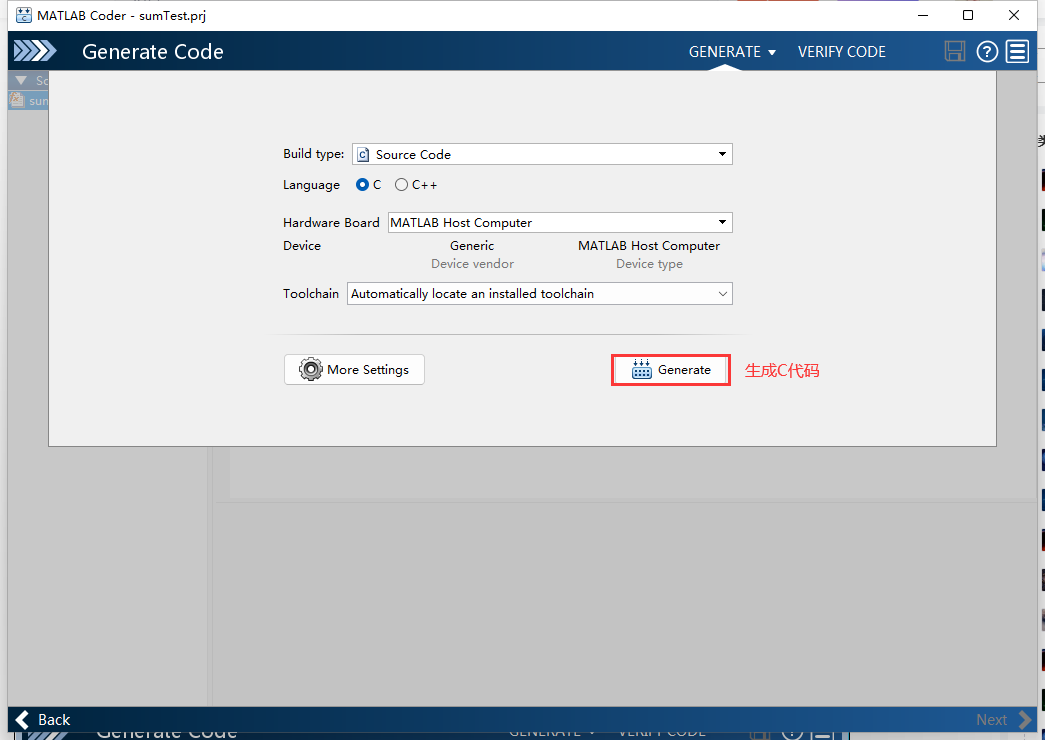The image size is (1045, 740).
Task: Save the project with the floppy disk icon
Action: (954, 51)
